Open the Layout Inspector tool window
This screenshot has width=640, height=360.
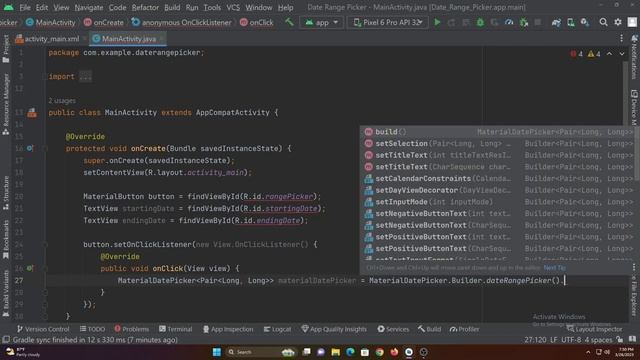[594, 329]
